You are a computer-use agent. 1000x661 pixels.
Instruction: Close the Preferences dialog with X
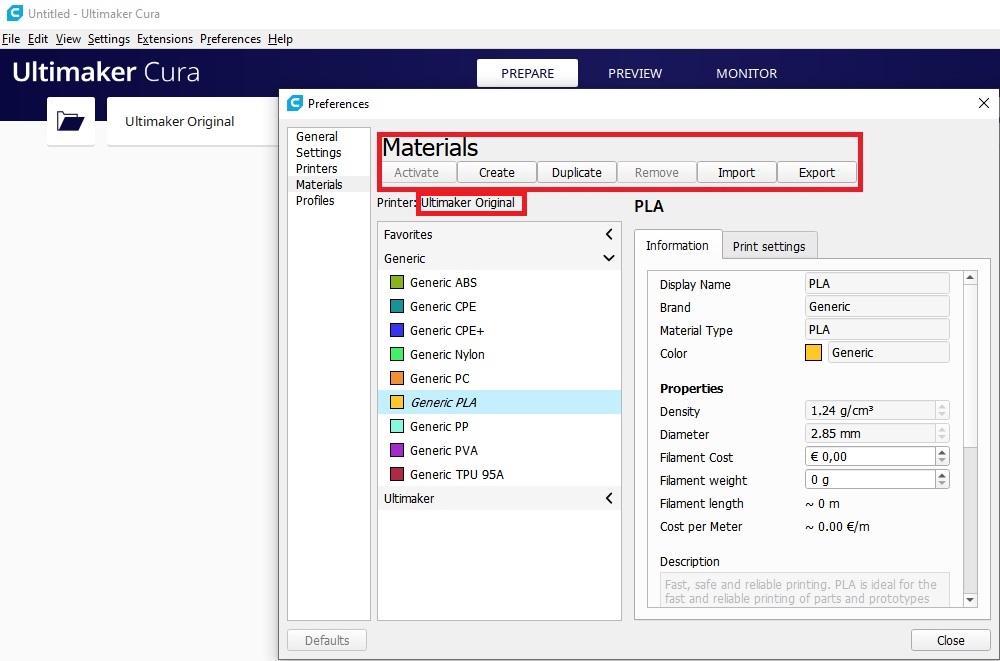click(x=983, y=103)
